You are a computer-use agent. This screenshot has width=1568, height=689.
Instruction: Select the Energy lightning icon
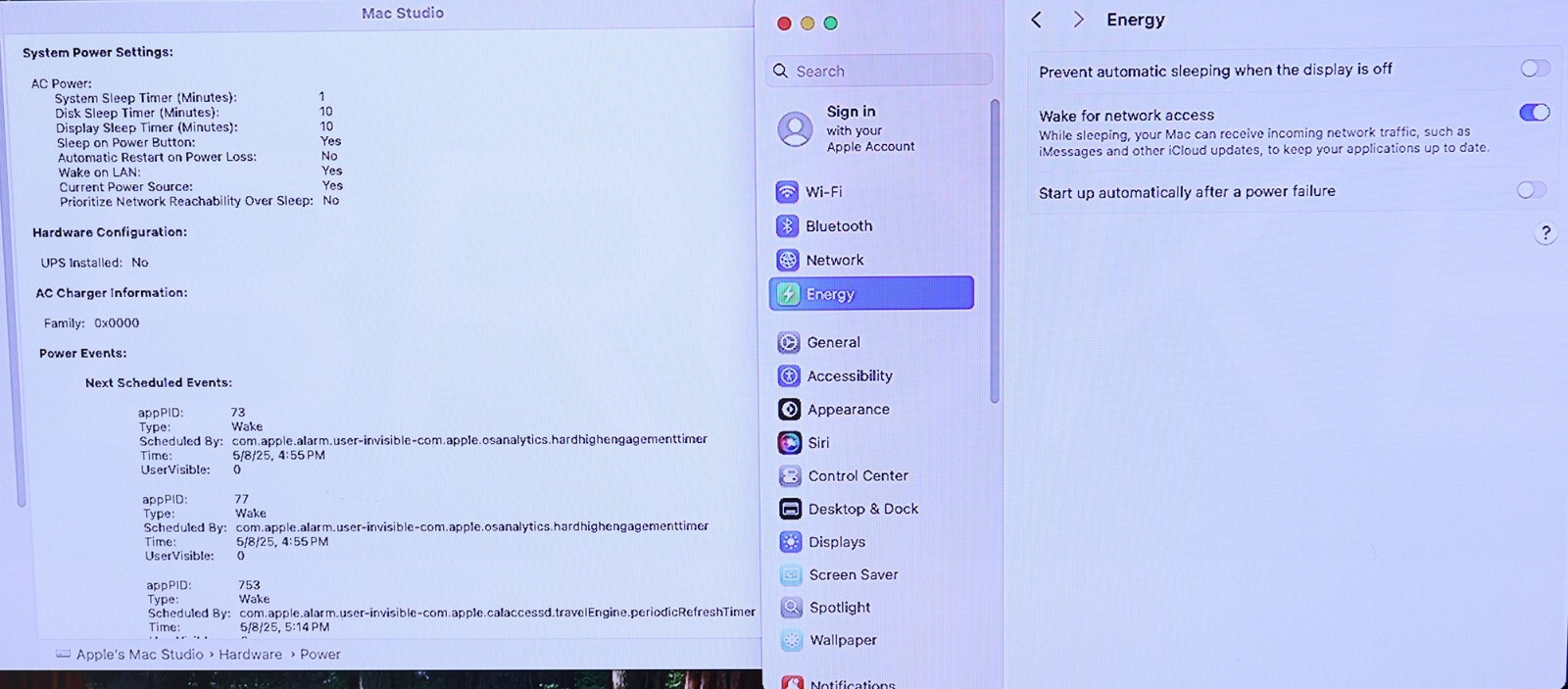tap(788, 294)
